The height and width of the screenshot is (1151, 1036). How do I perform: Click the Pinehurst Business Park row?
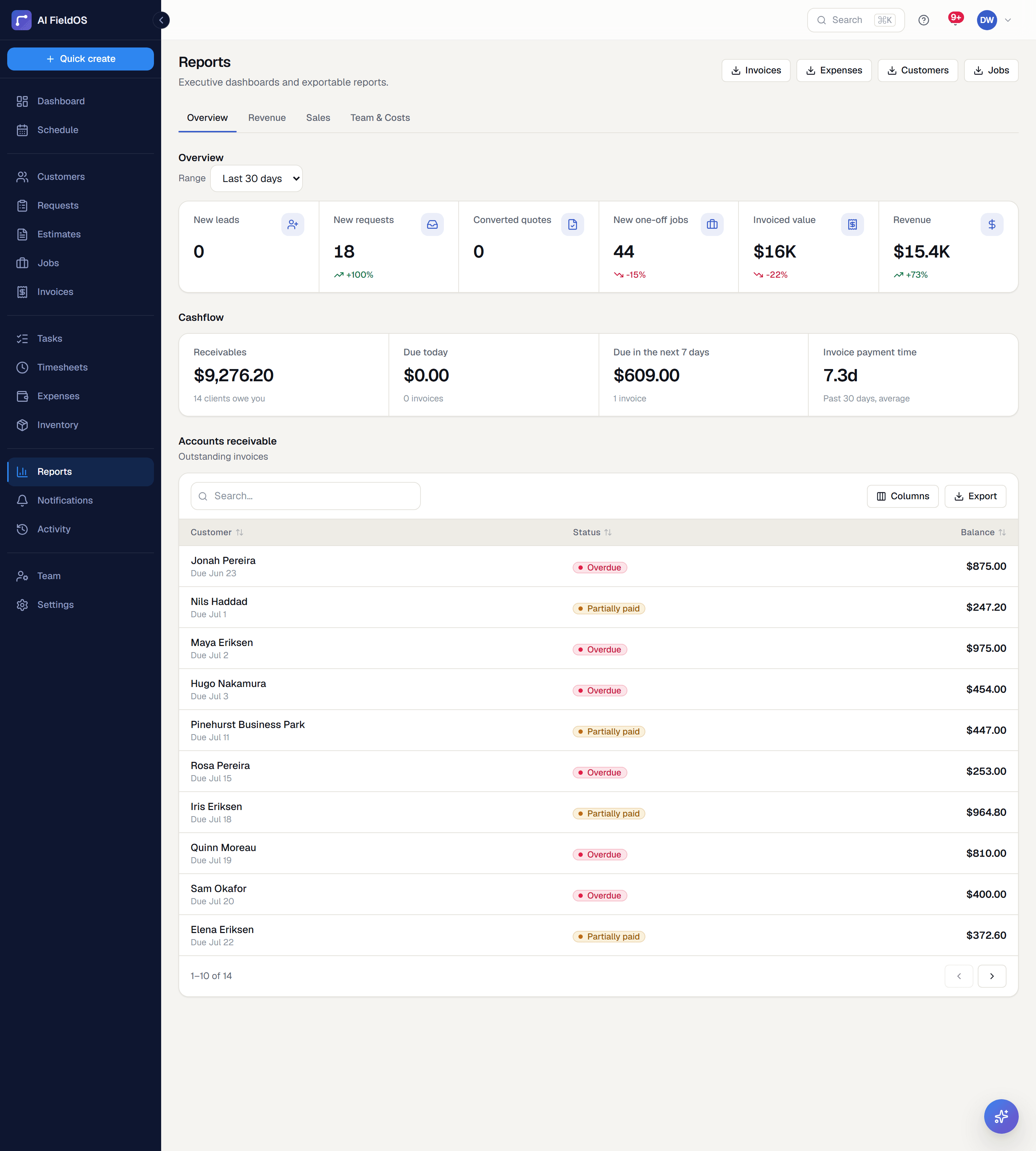598,730
